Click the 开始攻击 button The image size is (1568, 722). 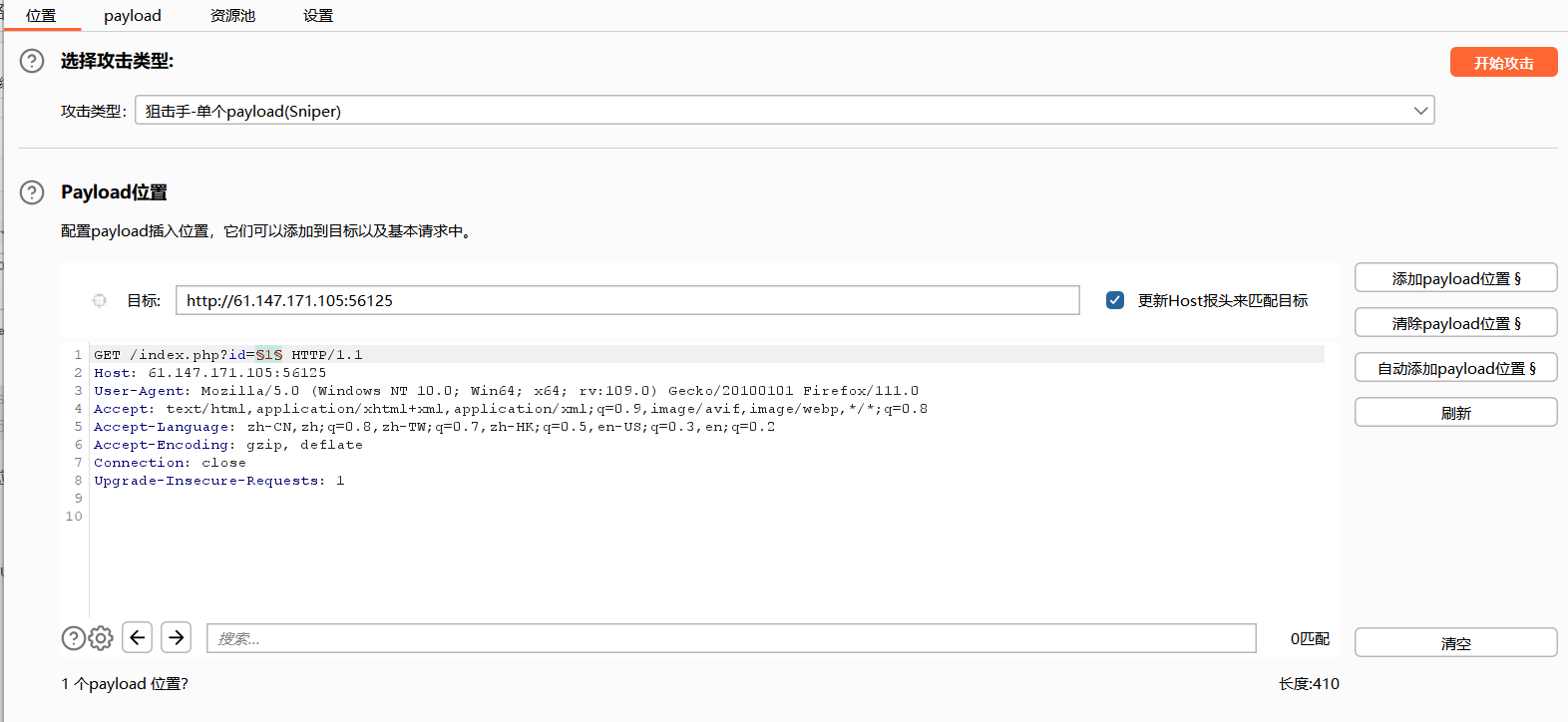[1504, 63]
